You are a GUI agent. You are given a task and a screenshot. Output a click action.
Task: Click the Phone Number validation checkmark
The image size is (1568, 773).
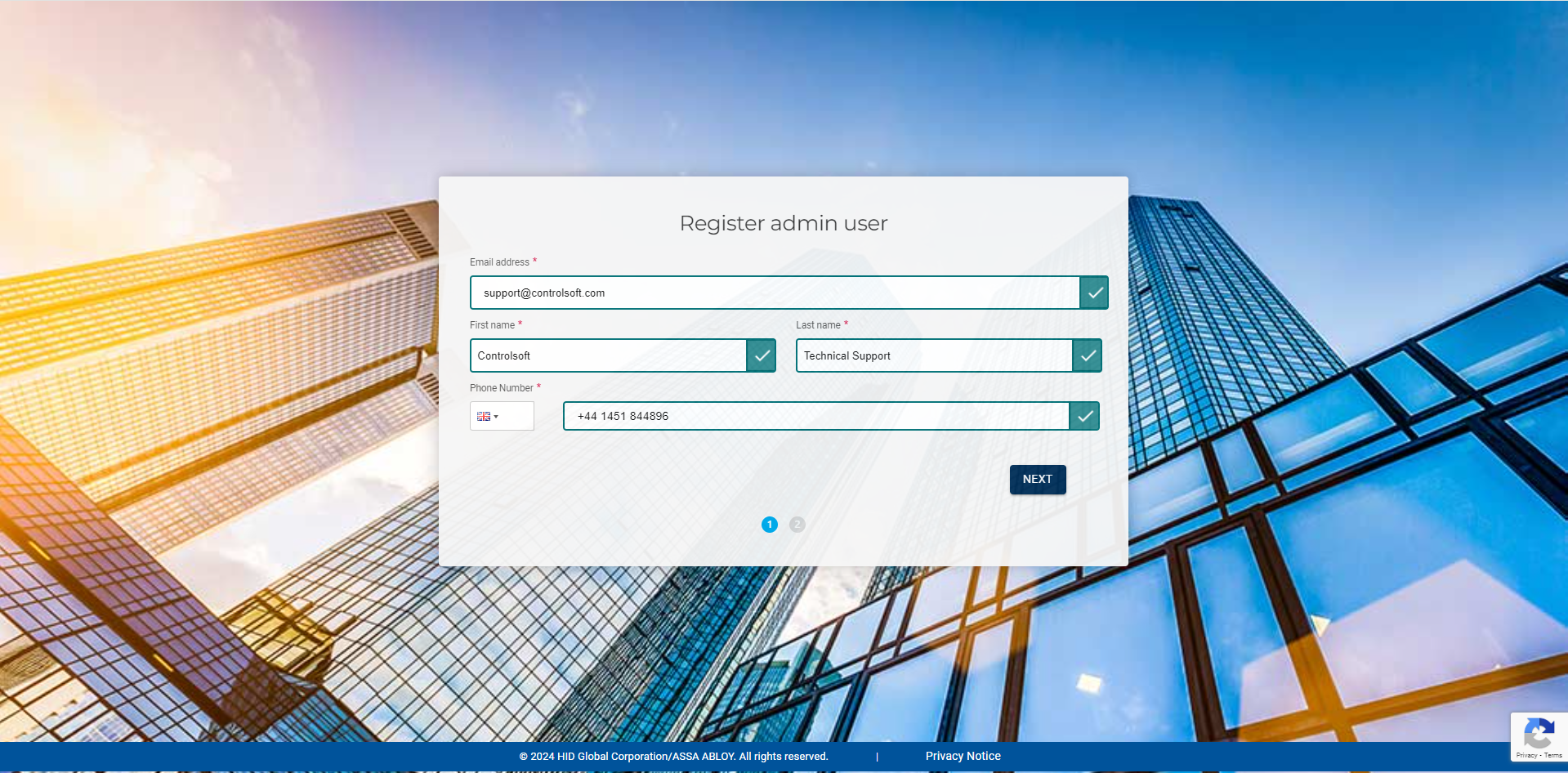tap(1084, 416)
